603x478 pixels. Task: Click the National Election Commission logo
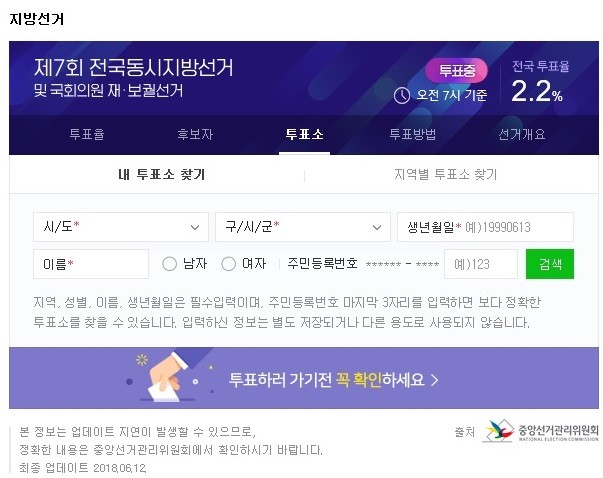point(541,431)
